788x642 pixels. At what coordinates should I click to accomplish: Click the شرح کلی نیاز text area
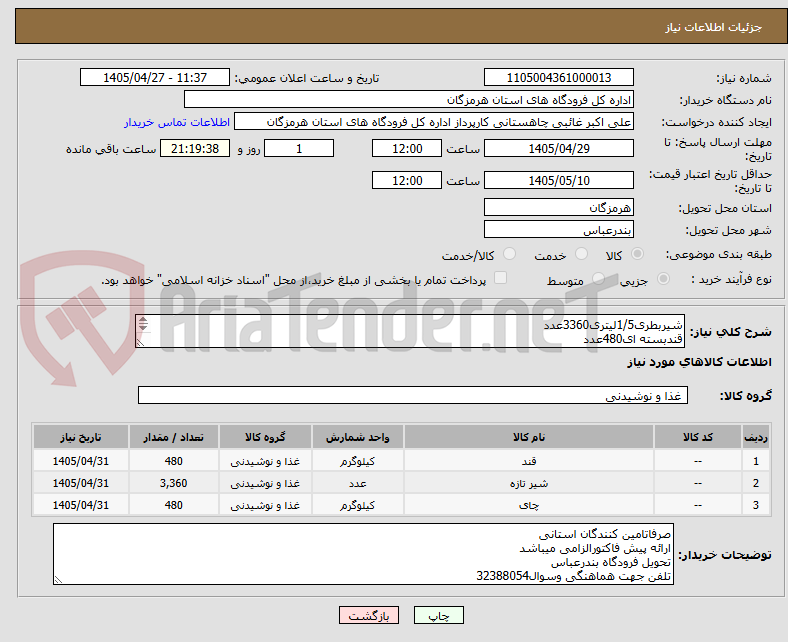410,331
